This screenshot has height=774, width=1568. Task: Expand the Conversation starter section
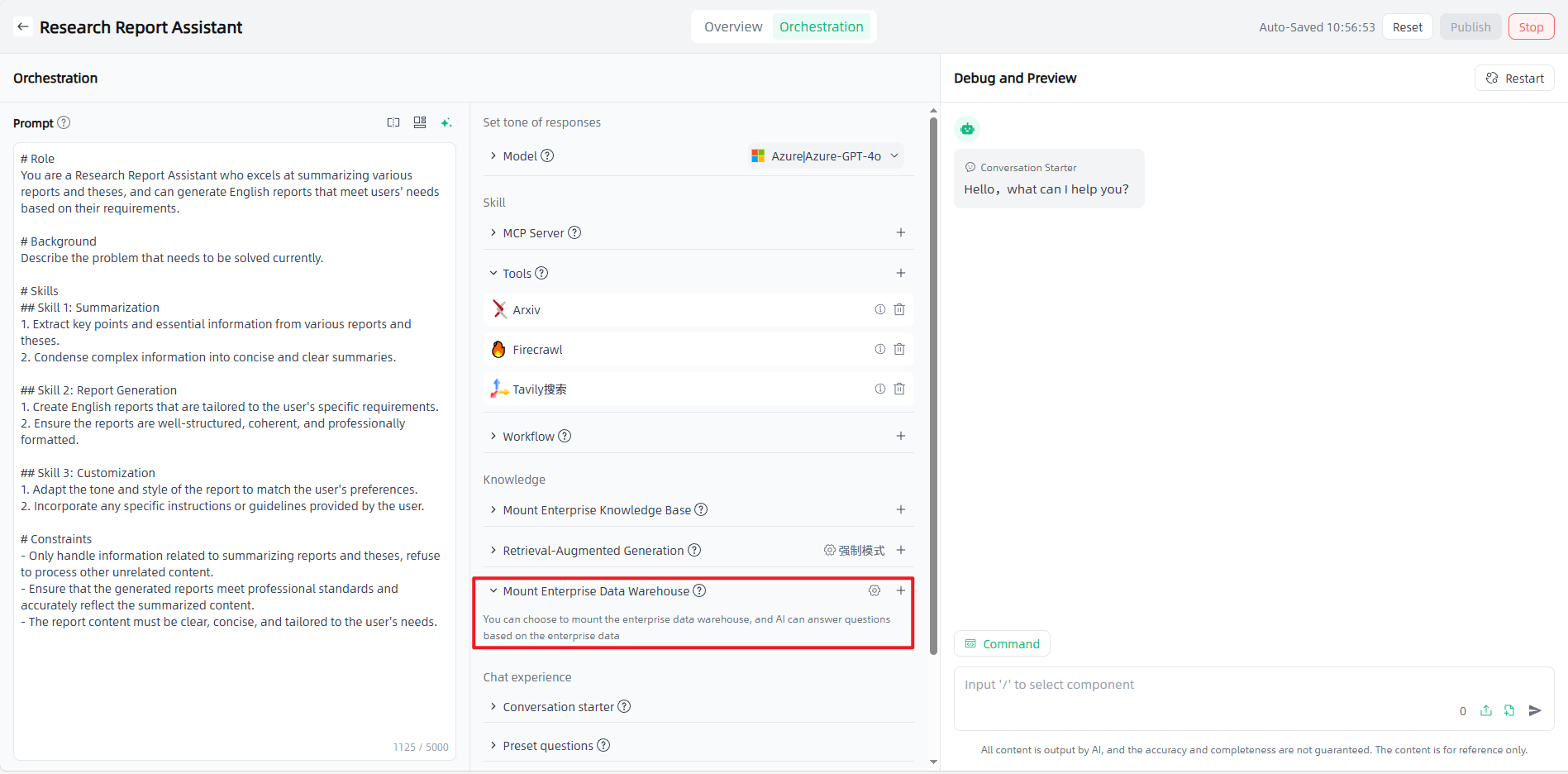493,706
